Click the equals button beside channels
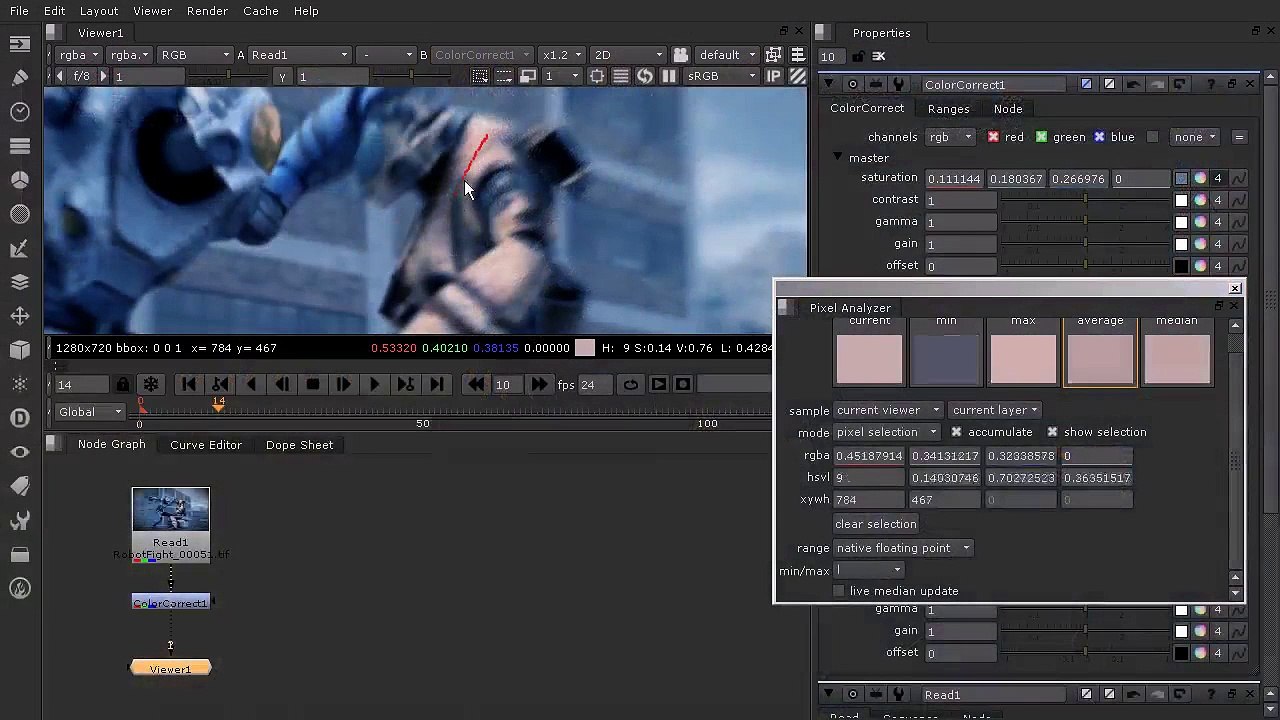The height and width of the screenshot is (720, 1280). pos(1239,137)
